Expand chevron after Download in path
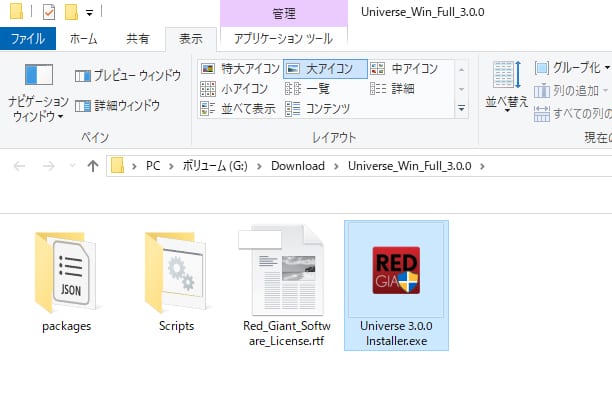 click(336, 166)
